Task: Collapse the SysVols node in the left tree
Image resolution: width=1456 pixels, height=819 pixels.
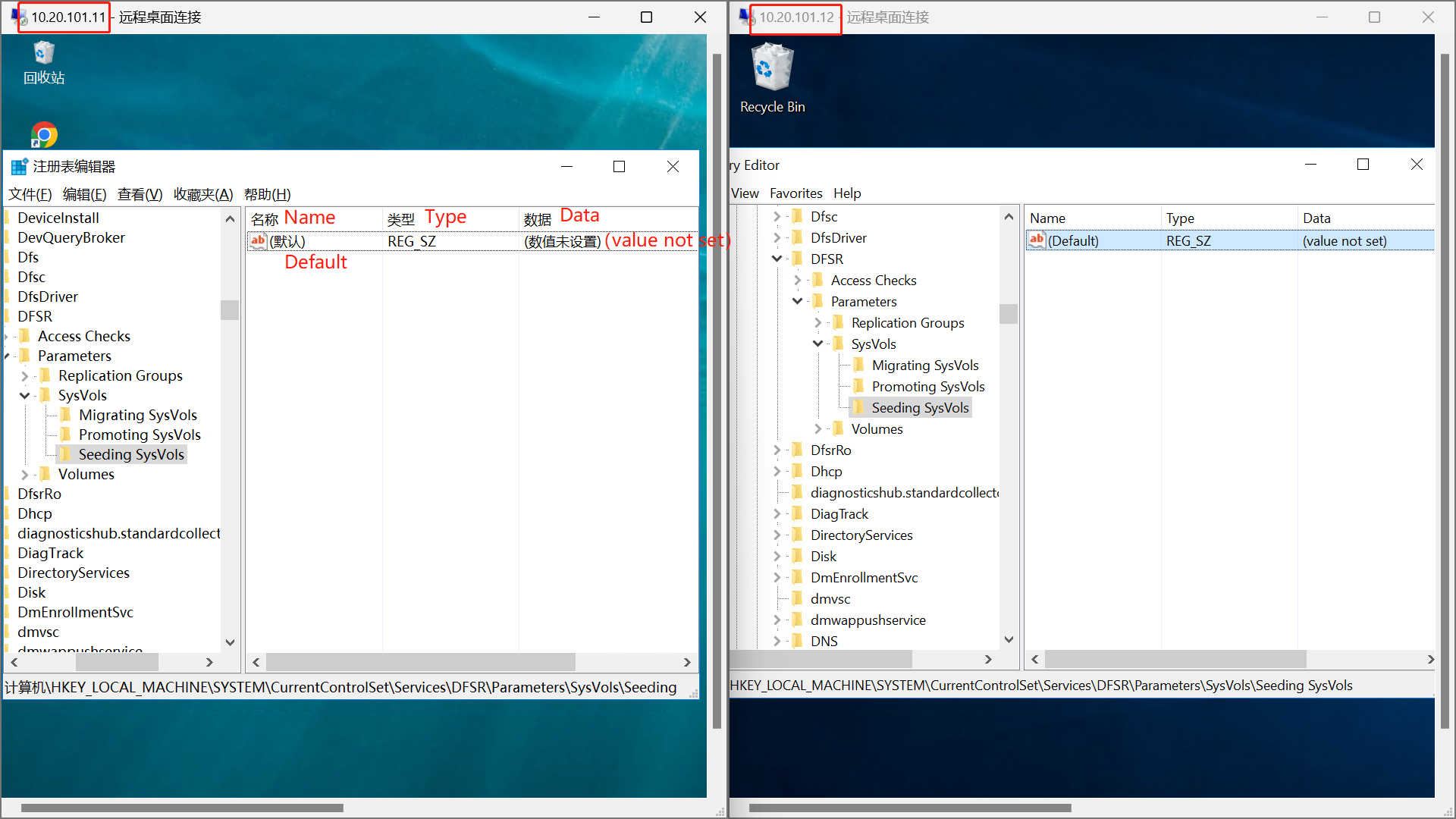Action: (24, 395)
